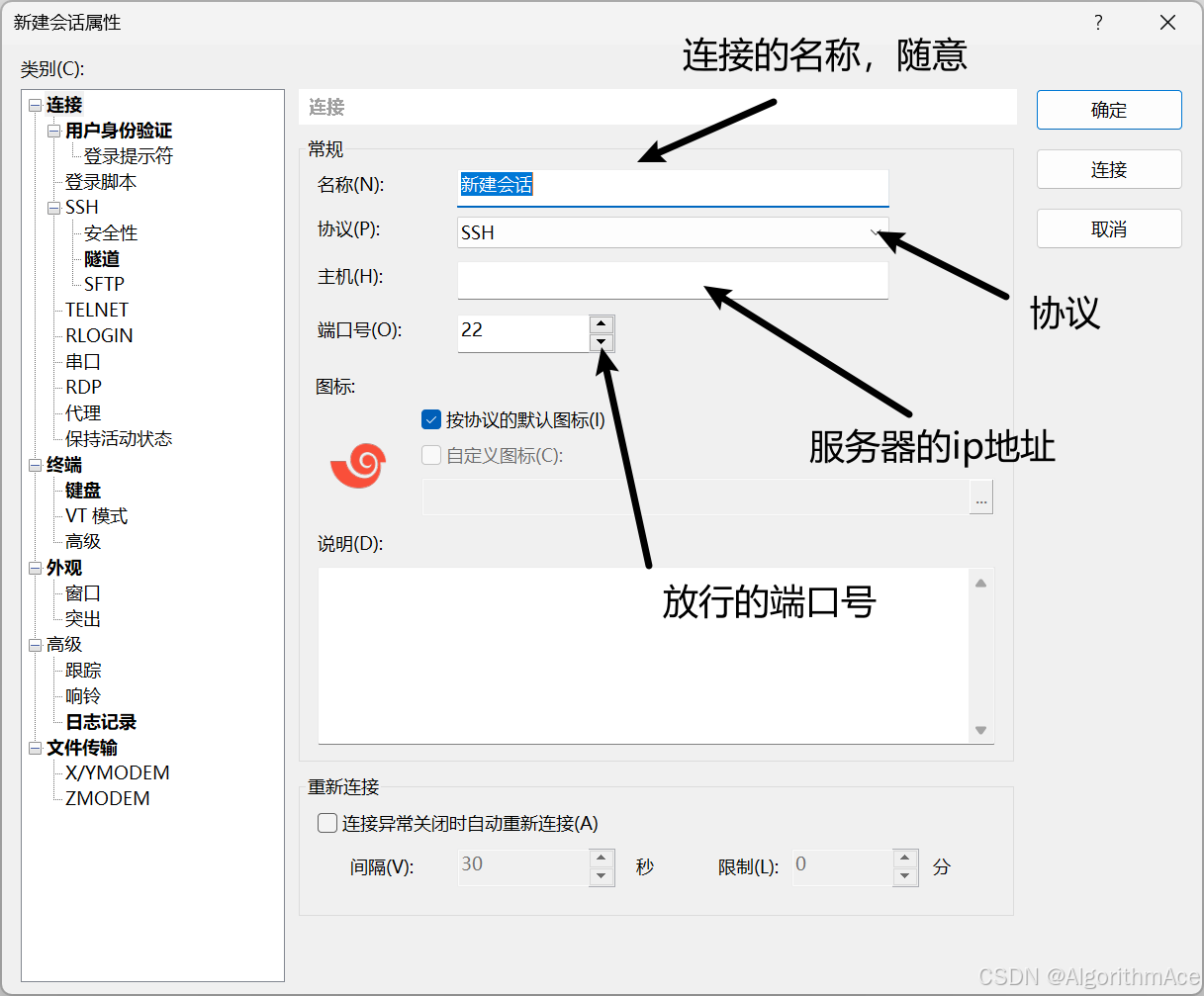Click the 取消 button
This screenshot has height=996, width=1204.
(x=1109, y=228)
